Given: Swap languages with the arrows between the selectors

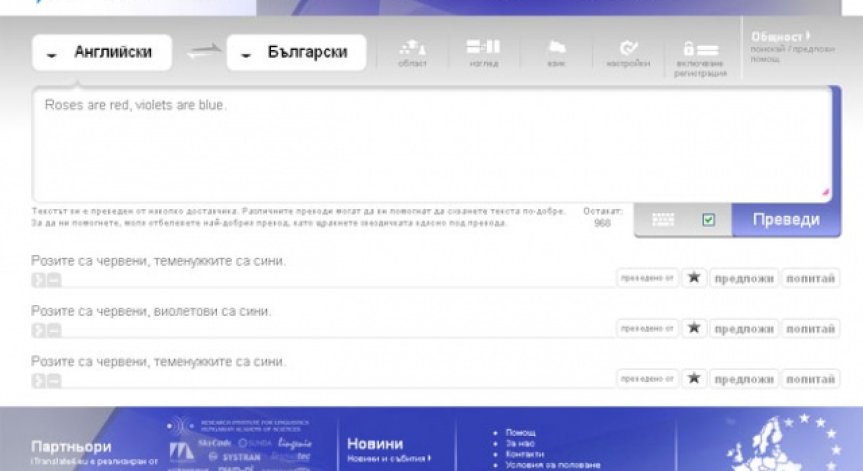Looking at the screenshot, I should [203, 52].
